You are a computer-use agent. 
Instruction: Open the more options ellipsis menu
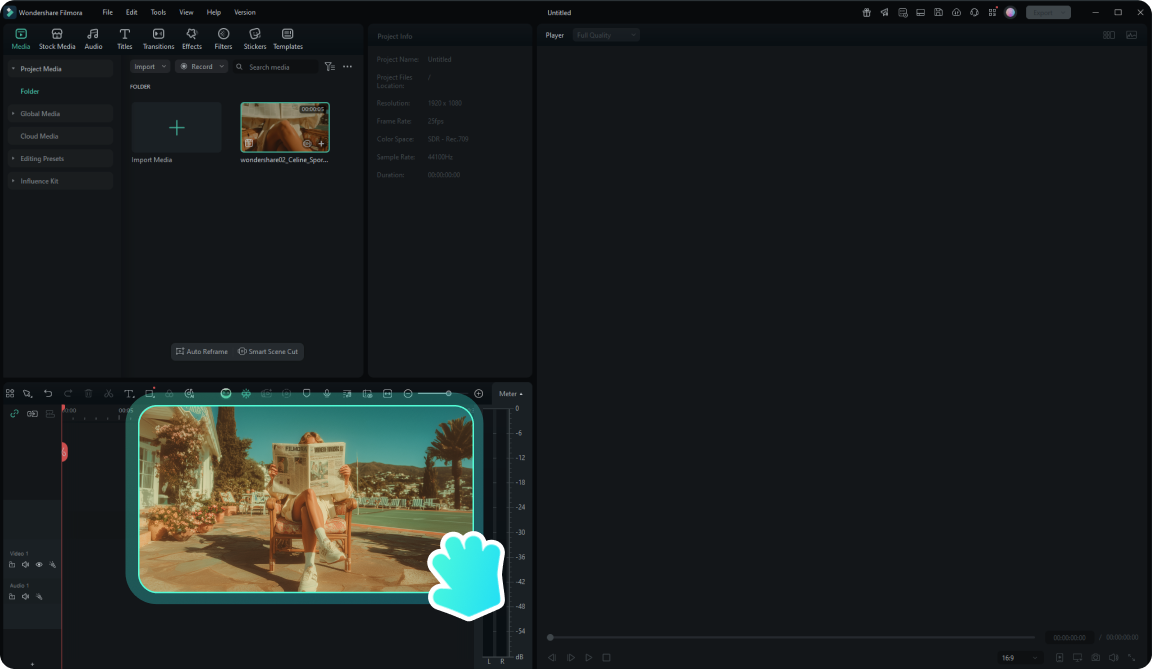tap(348, 67)
